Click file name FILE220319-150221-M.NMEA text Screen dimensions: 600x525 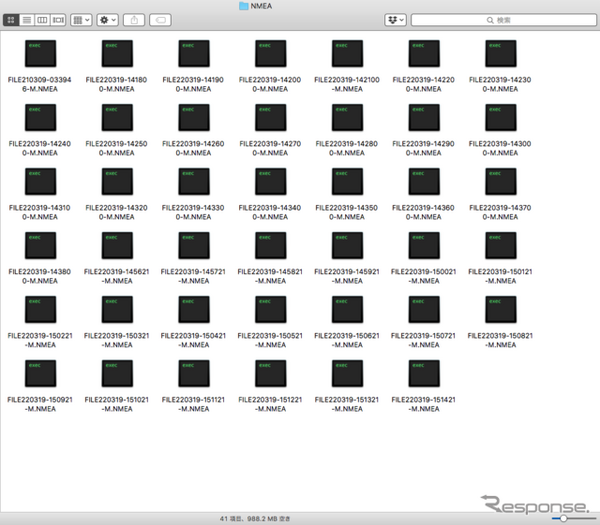pyautogui.click(x=40, y=340)
